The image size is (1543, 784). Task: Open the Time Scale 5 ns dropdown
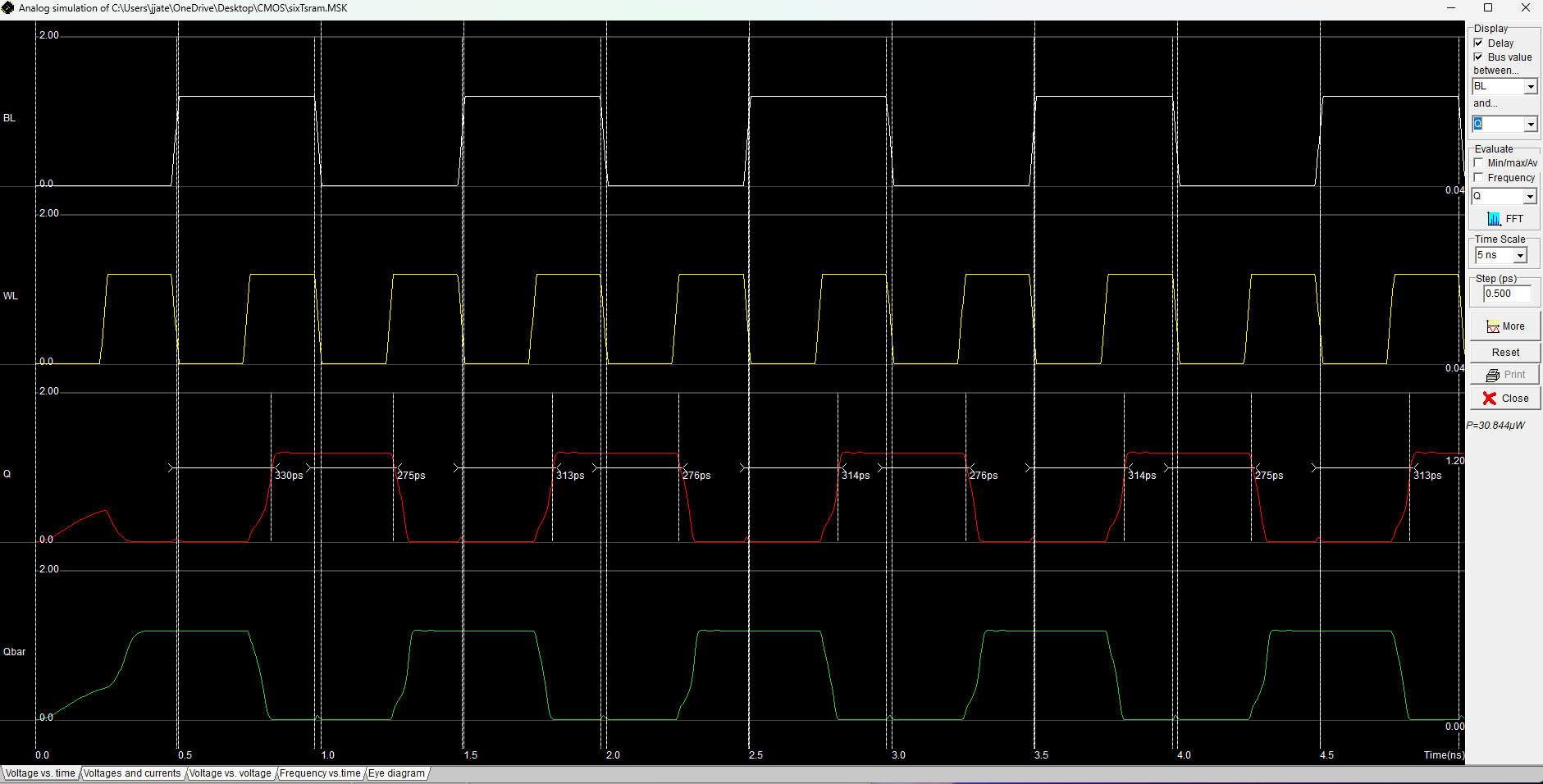coord(1520,256)
